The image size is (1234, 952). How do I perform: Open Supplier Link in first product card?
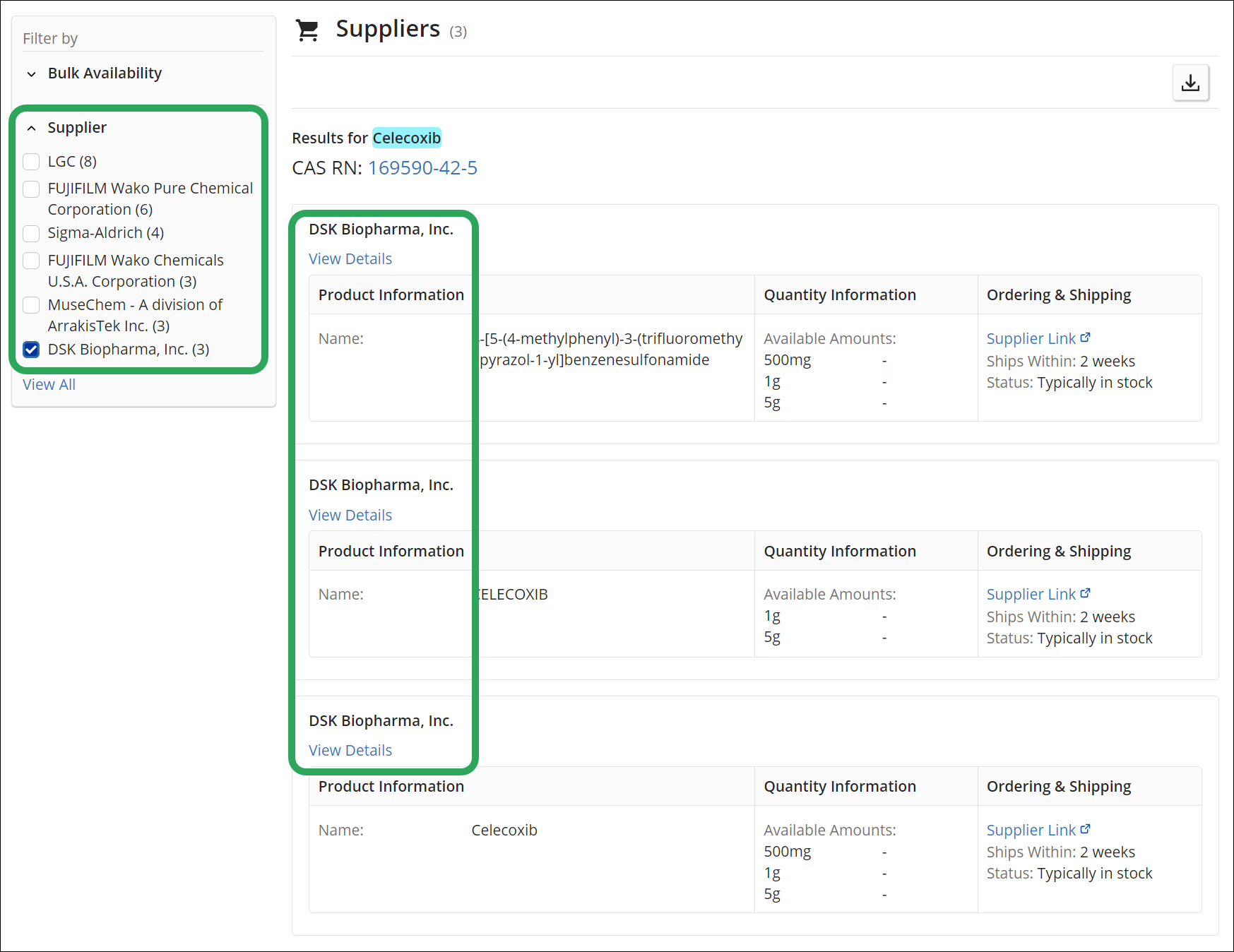(x=1031, y=338)
